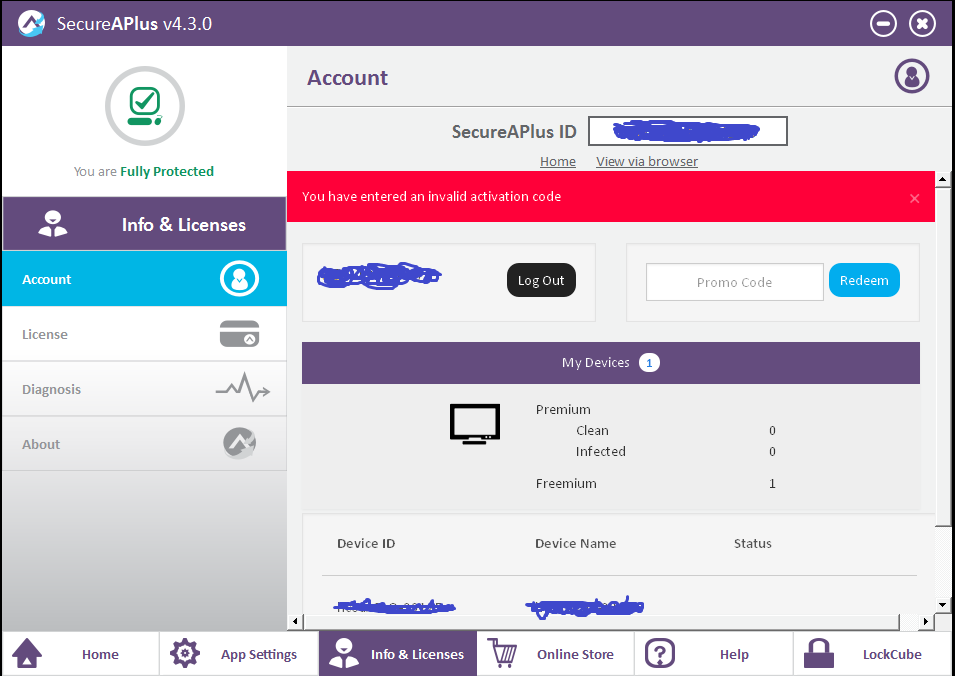The width and height of the screenshot is (955, 676).
Task: Click the Online Store shopping cart icon
Action: (x=502, y=653)
